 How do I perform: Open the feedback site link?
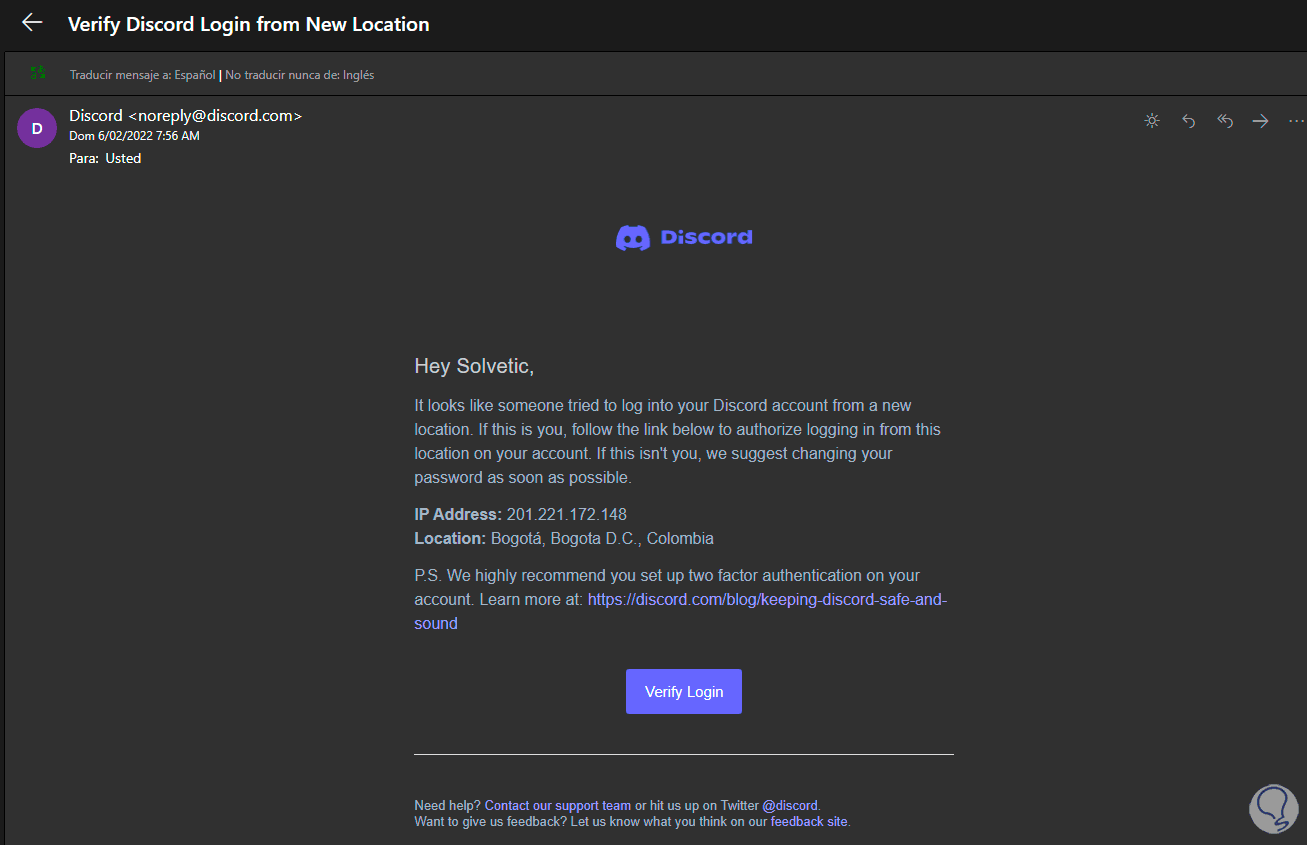click(808, 822)
